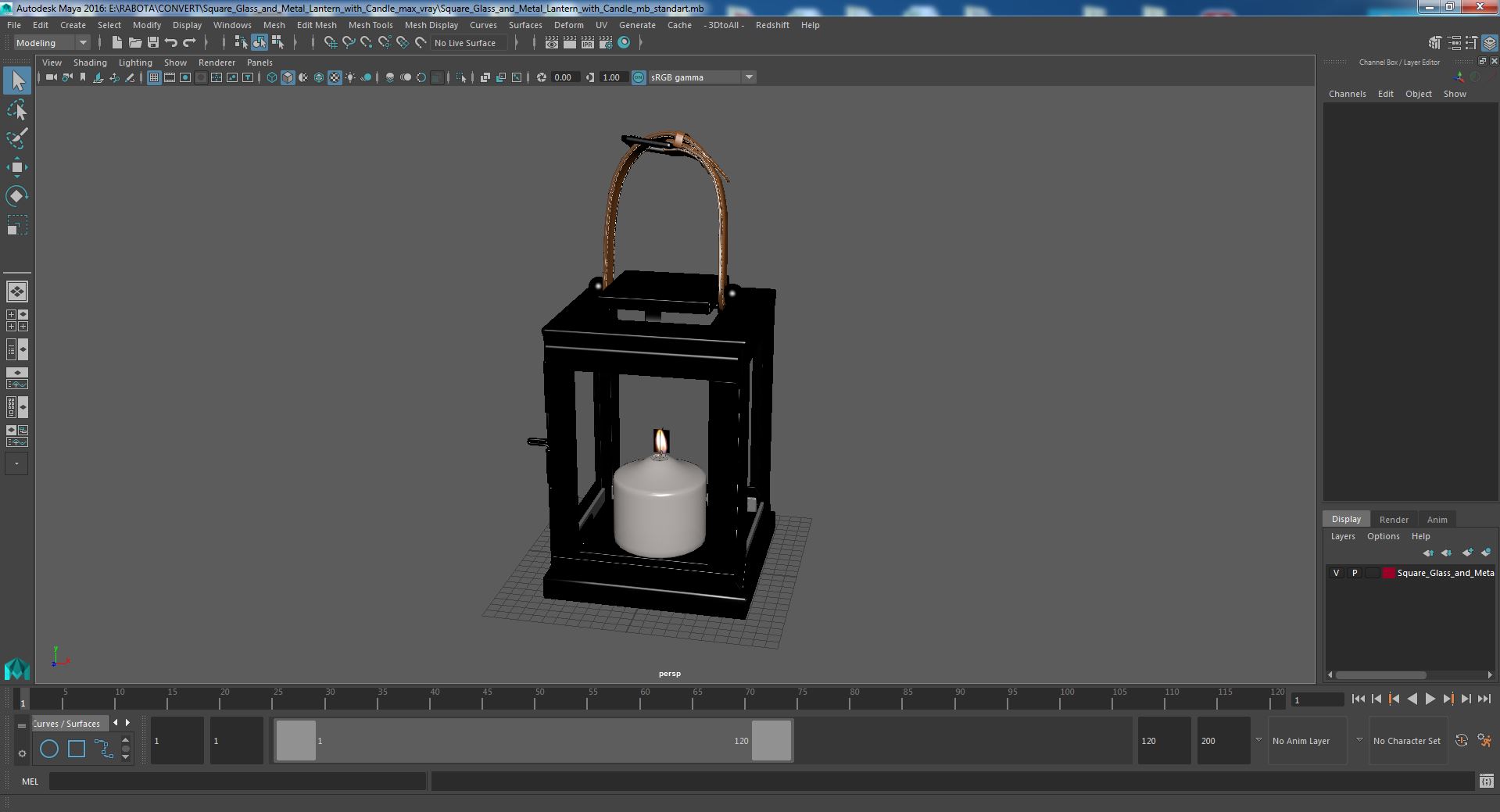
Task: Open the Hypershade round icon
Action: point(624,43)
